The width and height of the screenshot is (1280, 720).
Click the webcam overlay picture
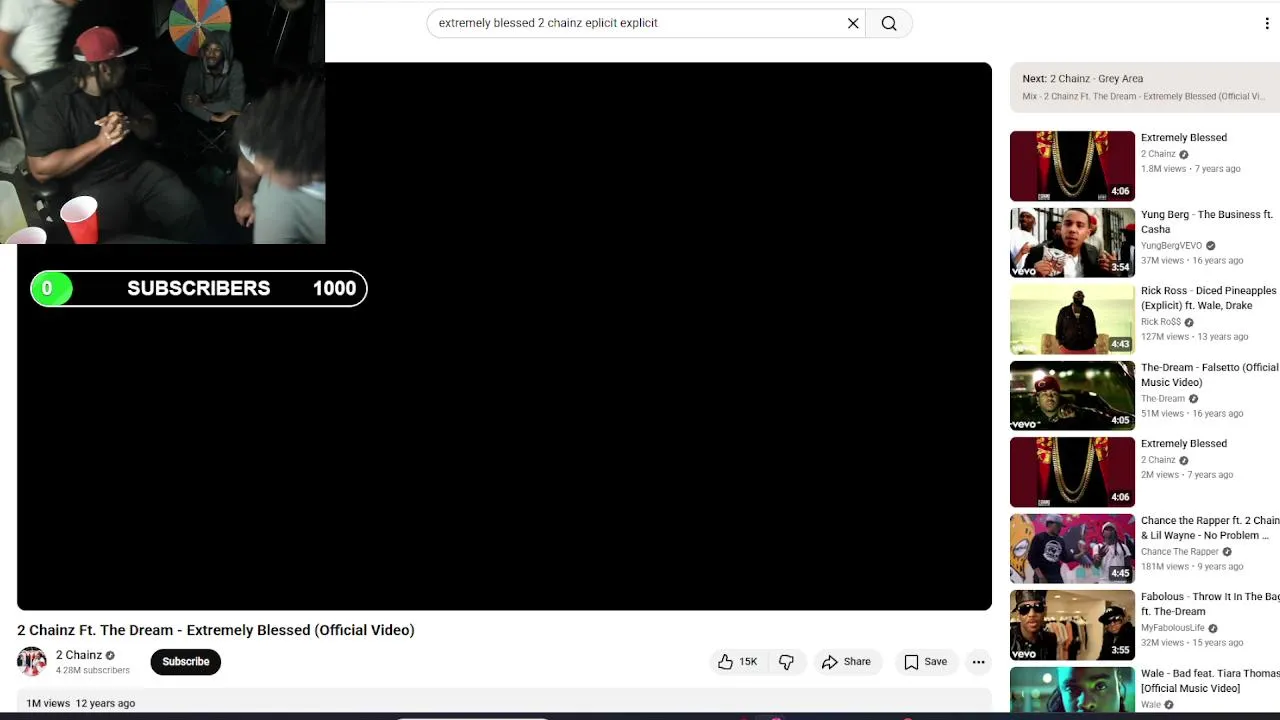coord(162,122)
